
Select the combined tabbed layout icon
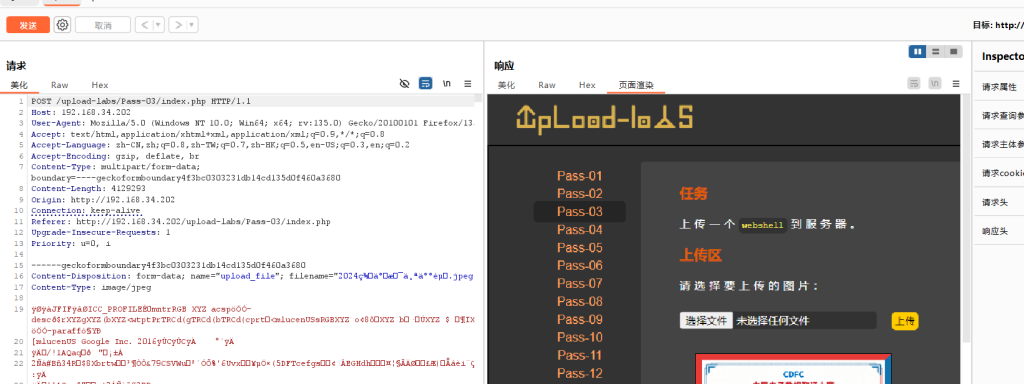[x=954, y=52]
